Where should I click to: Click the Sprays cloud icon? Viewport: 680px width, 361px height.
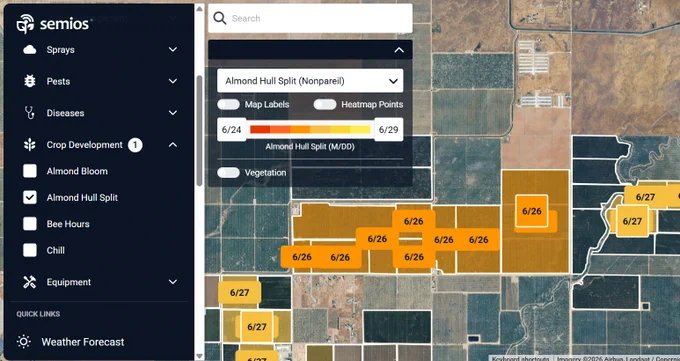point(29,50)
